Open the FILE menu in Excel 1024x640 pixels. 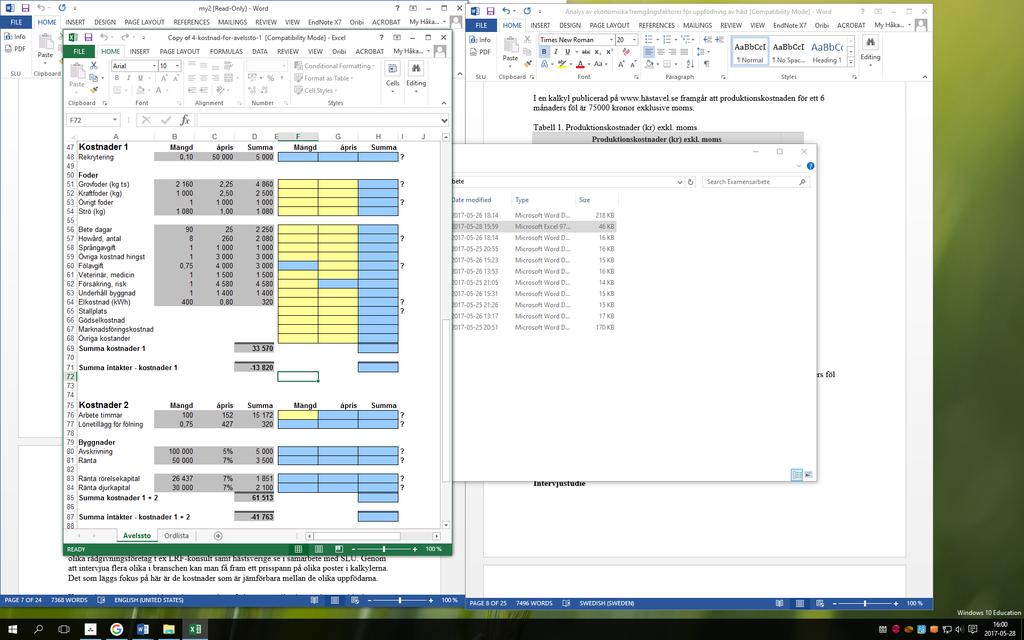pos(79,52)
